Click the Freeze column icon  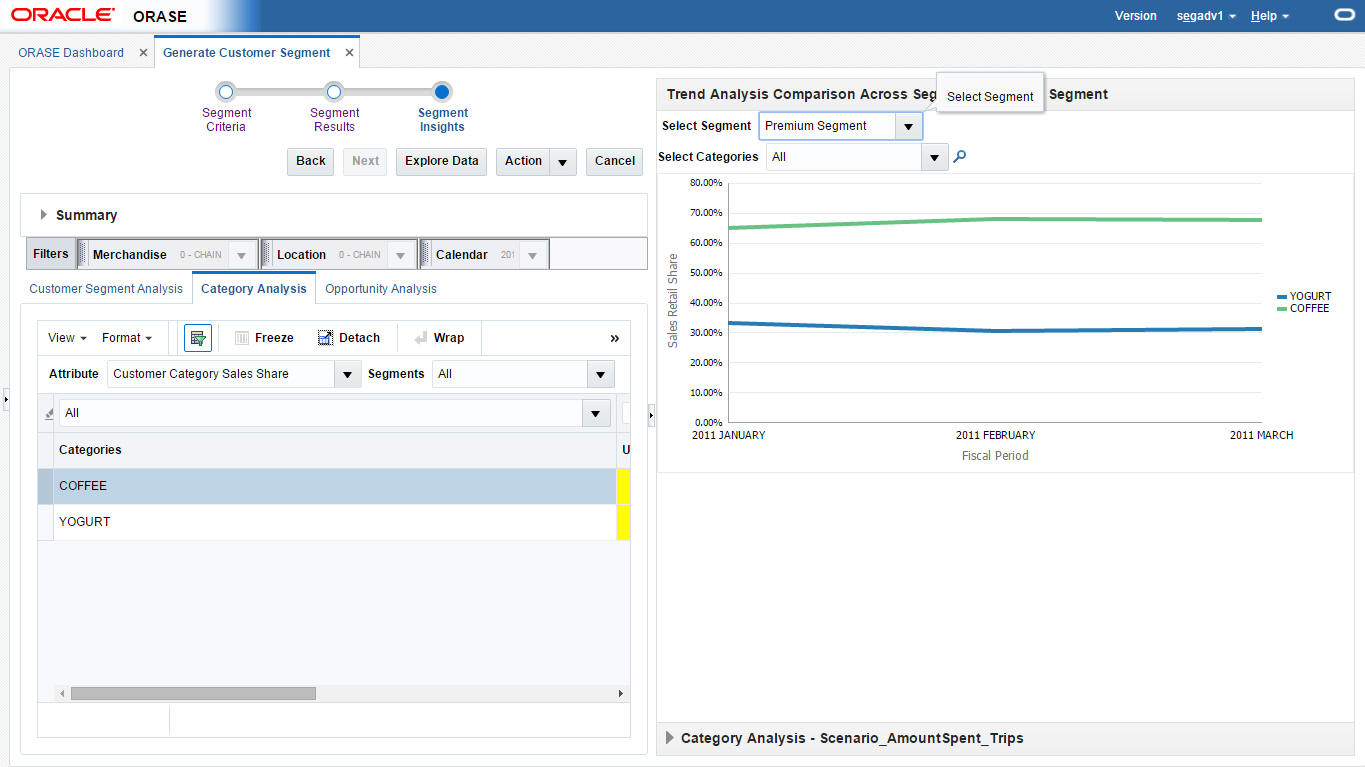[x=242, y=338]
